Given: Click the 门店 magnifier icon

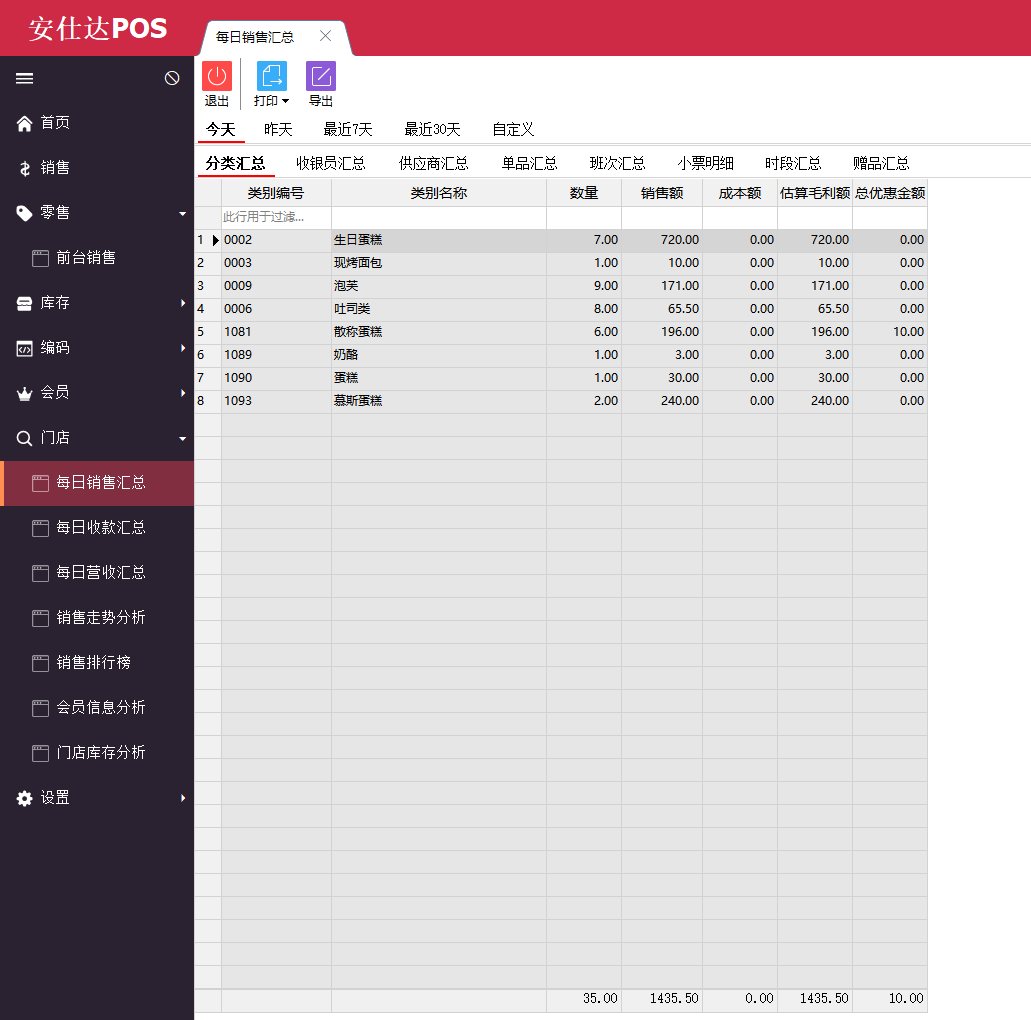Looking at the screenshot, I should pyautogui.click(x=24, y=438).
